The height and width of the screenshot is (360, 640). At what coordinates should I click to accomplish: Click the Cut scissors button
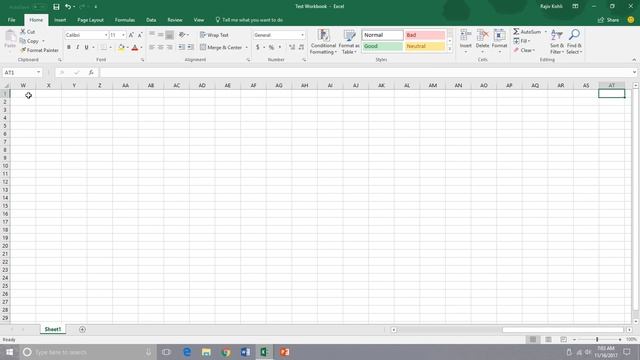point(28,32)
